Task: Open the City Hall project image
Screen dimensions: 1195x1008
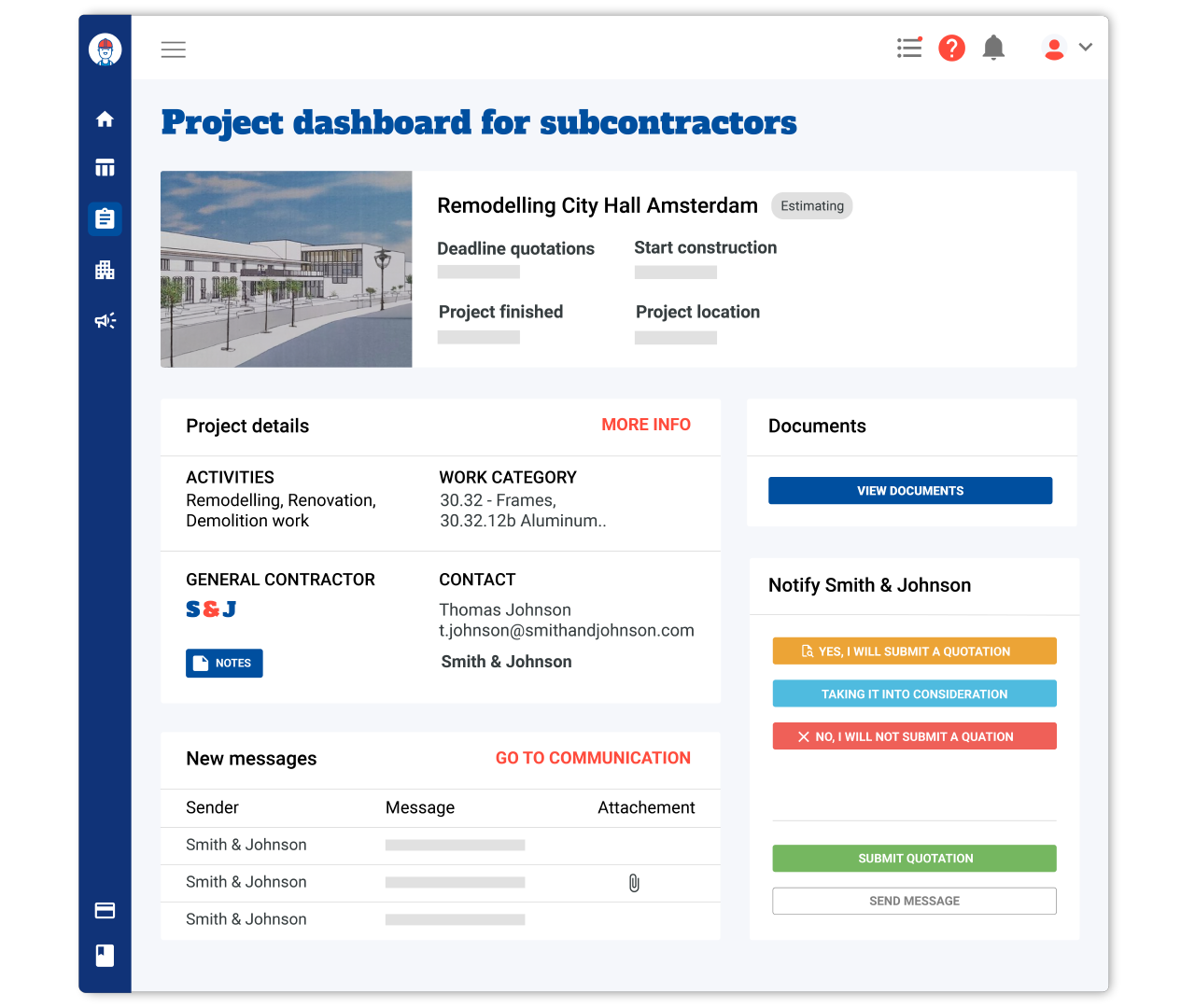Action: [287, 269]
